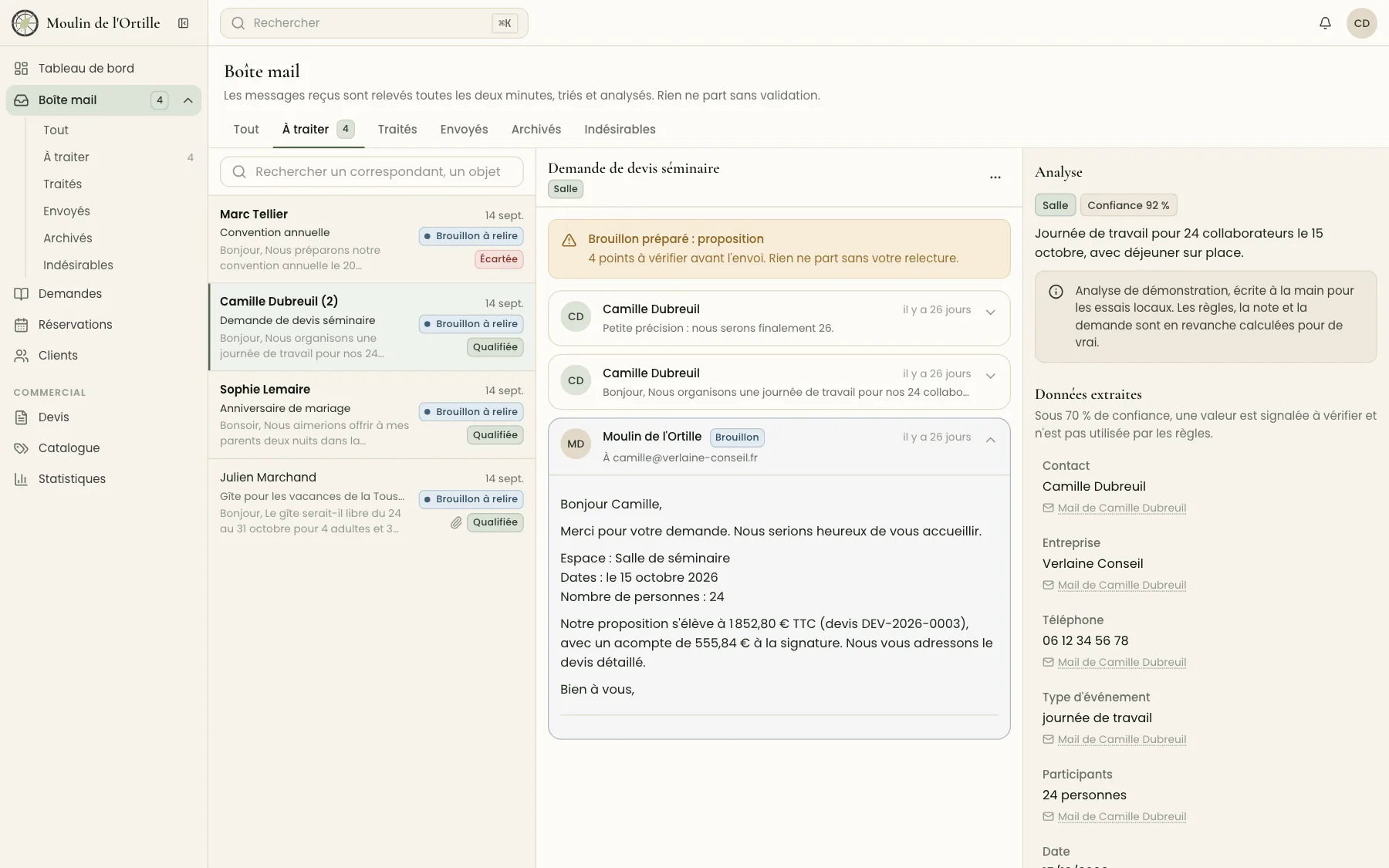Screen dimensions: 1389x868
Task: Click the Réservations calendar icon
Action: (x=22, y=325)
